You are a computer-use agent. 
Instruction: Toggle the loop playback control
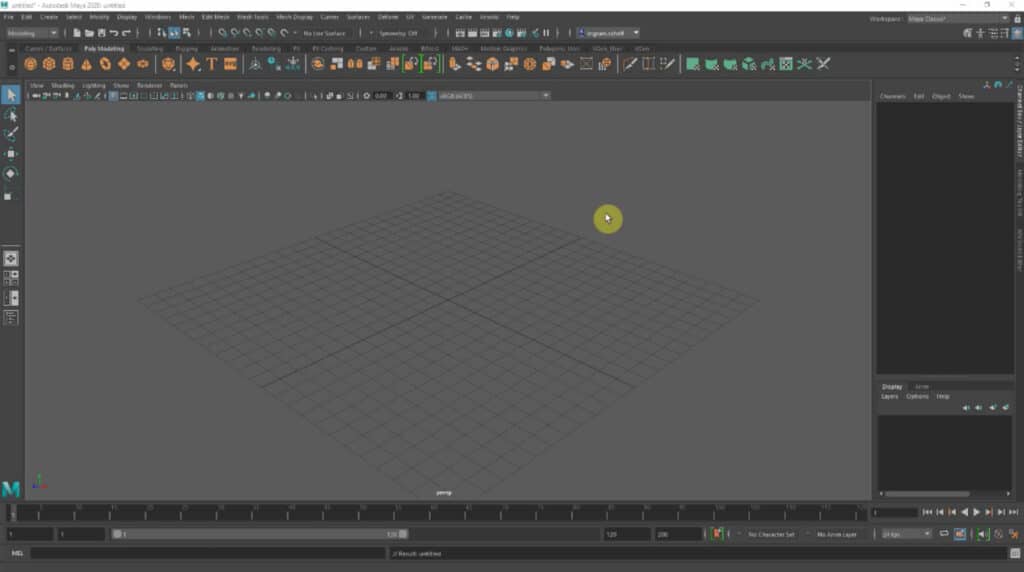point(944,534)
